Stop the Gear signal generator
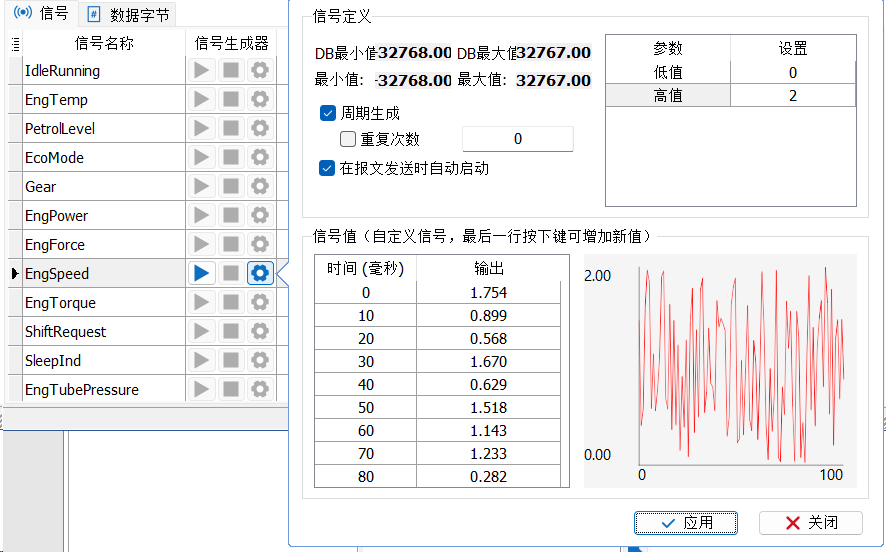The width and height of the screenshot is (886, 552). [x=231, y=186]
